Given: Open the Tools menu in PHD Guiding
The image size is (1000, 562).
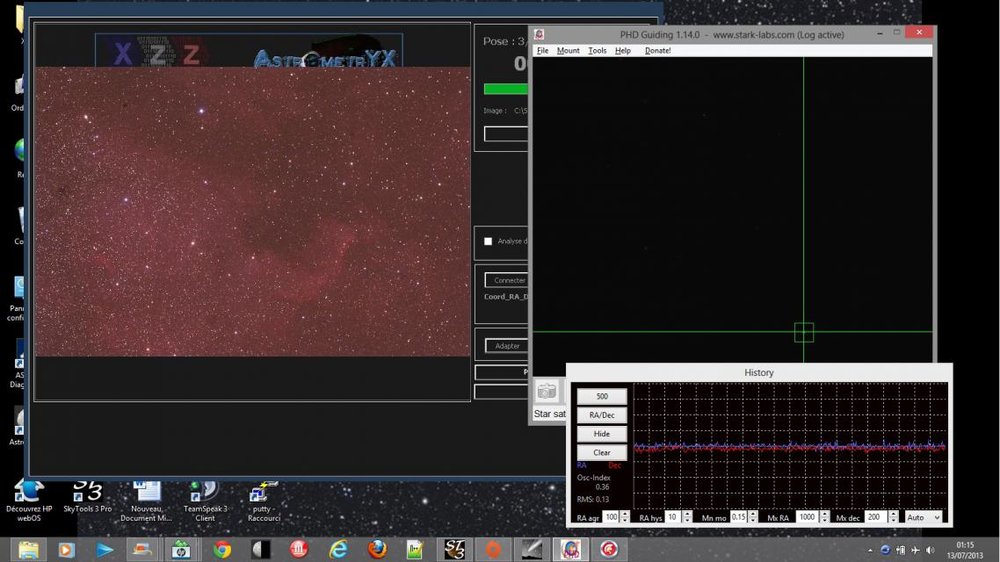Looking at the screenshot, I should point(597,50).
